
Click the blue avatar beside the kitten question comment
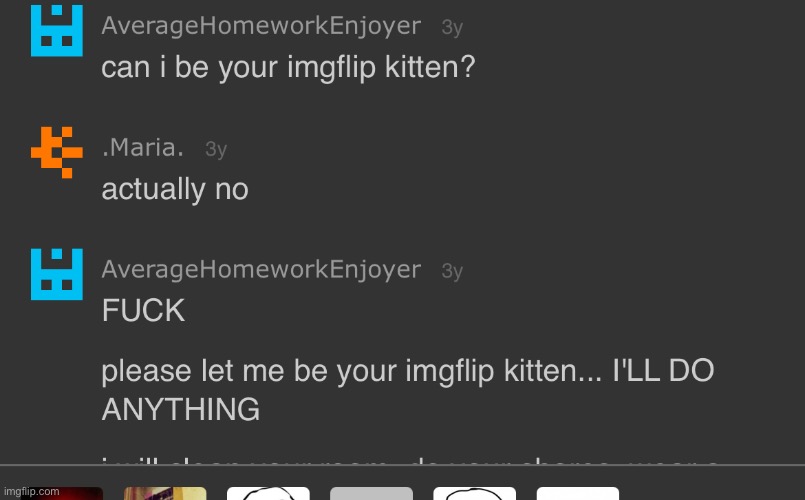pos(56,30)
